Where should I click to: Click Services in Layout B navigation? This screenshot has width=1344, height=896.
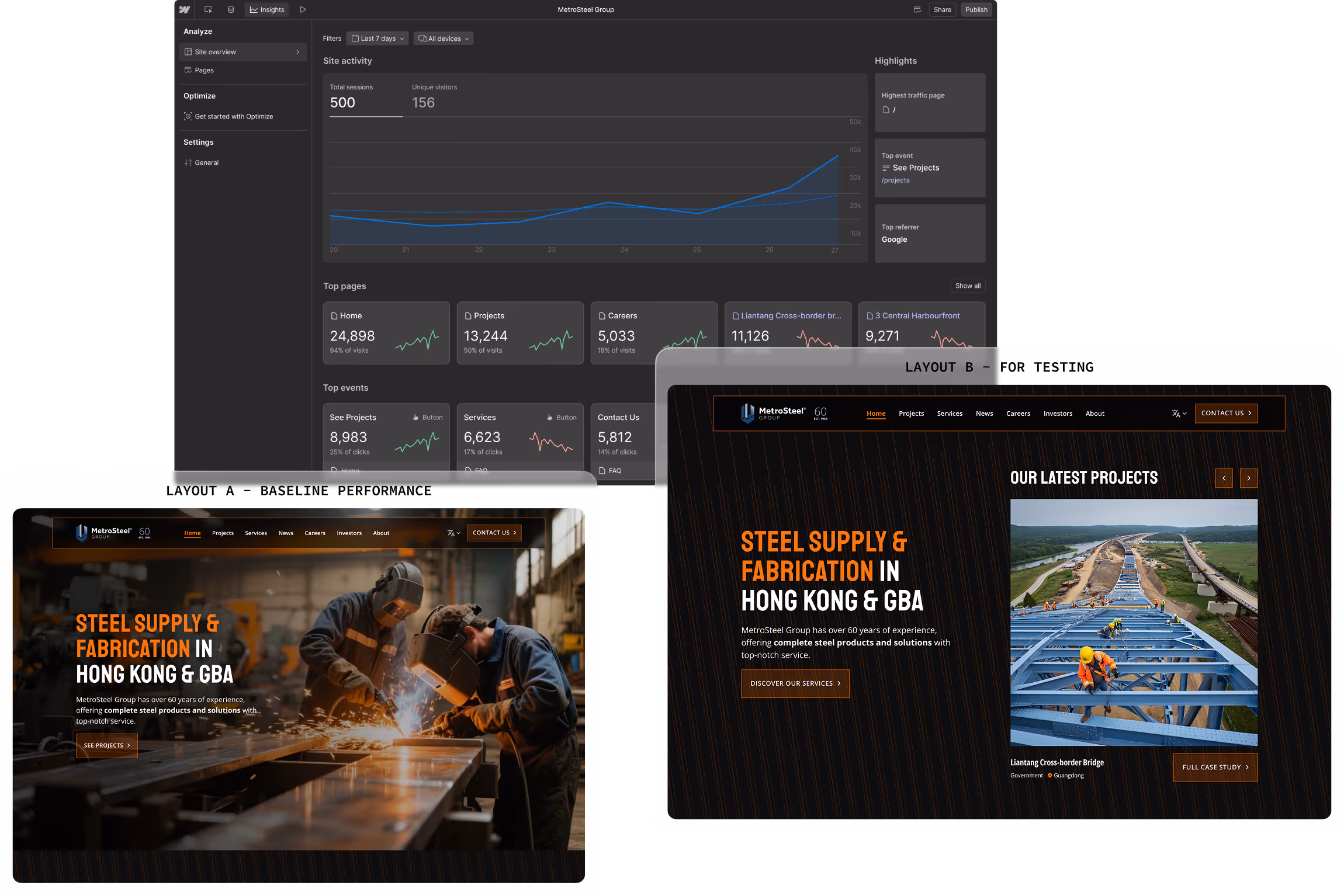click(950, 414)
